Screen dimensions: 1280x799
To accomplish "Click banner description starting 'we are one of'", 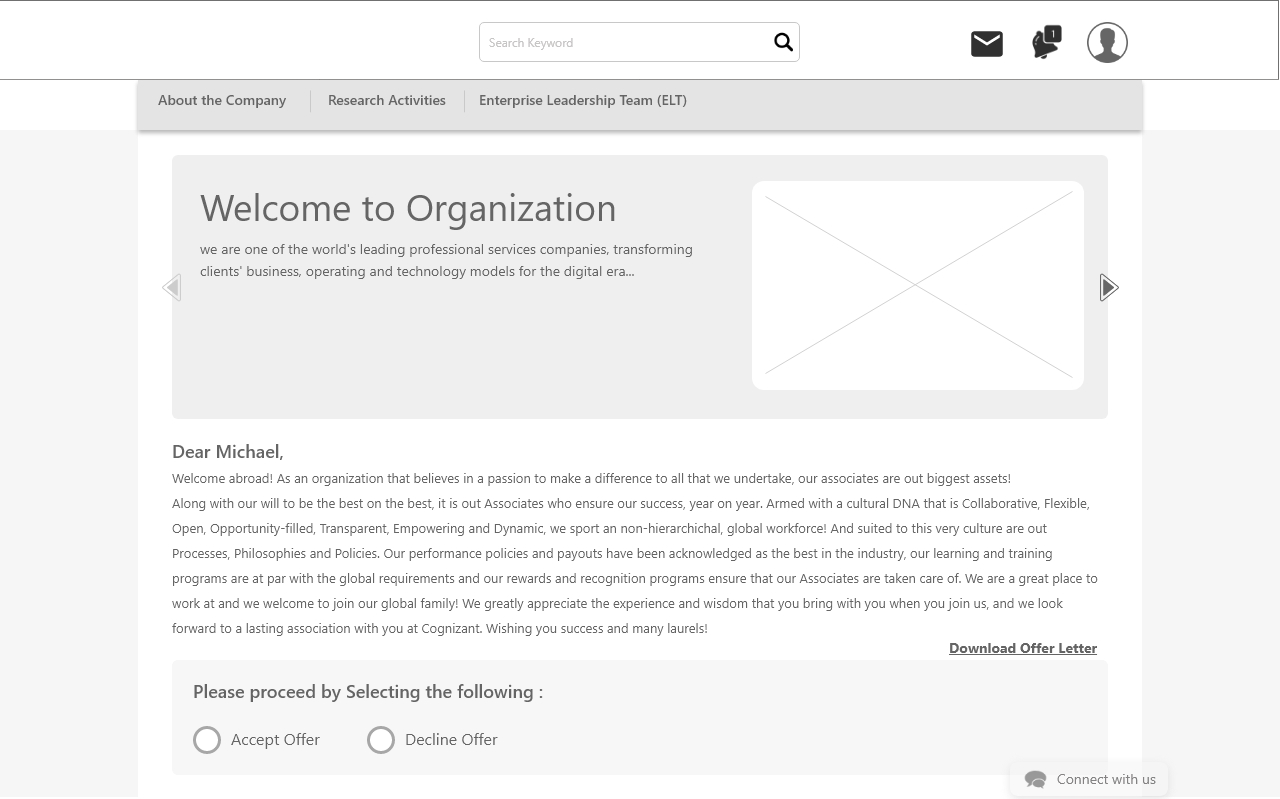I will pyautogui.click(x=446, y=260).
